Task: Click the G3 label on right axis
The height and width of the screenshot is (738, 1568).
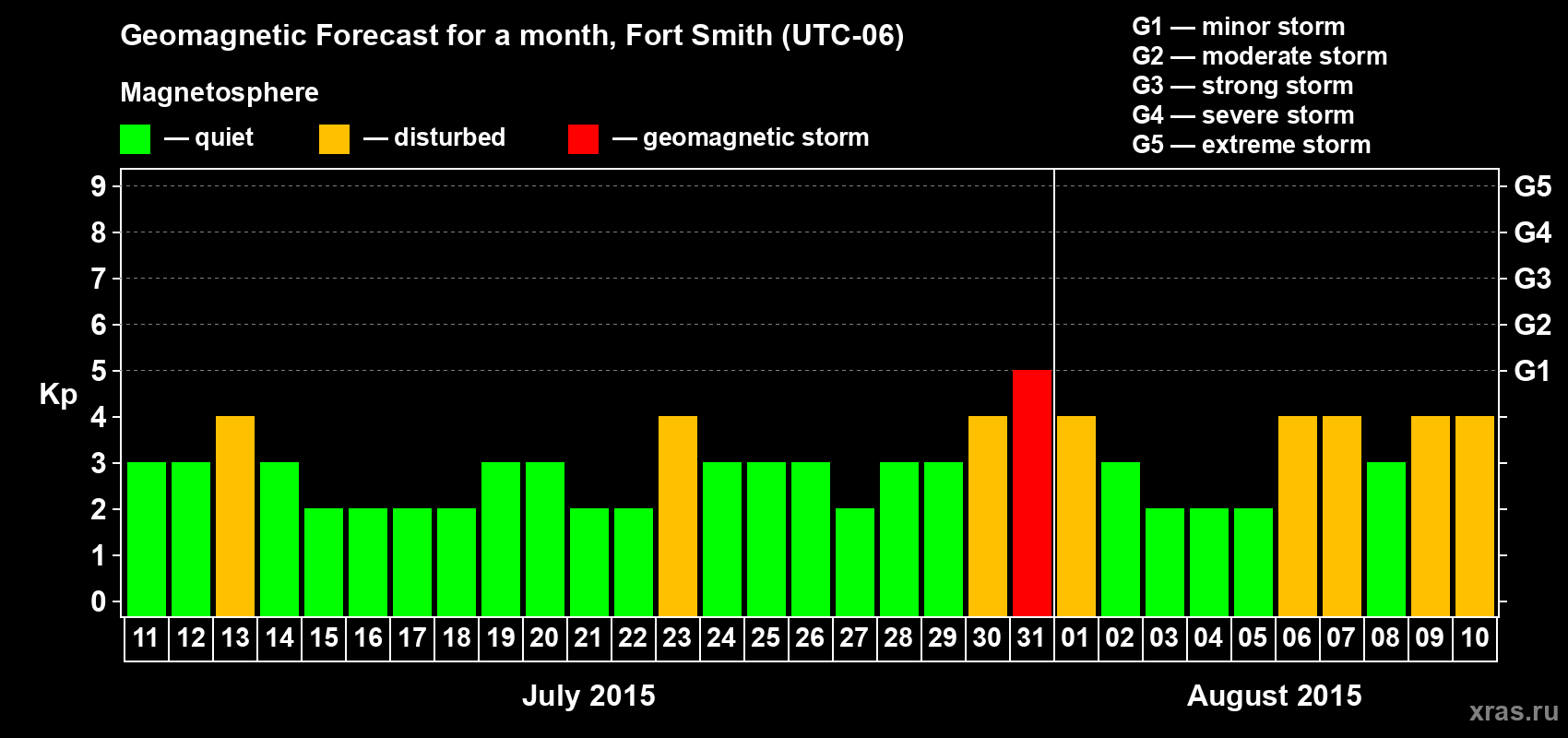Action: pos(1533,279)
